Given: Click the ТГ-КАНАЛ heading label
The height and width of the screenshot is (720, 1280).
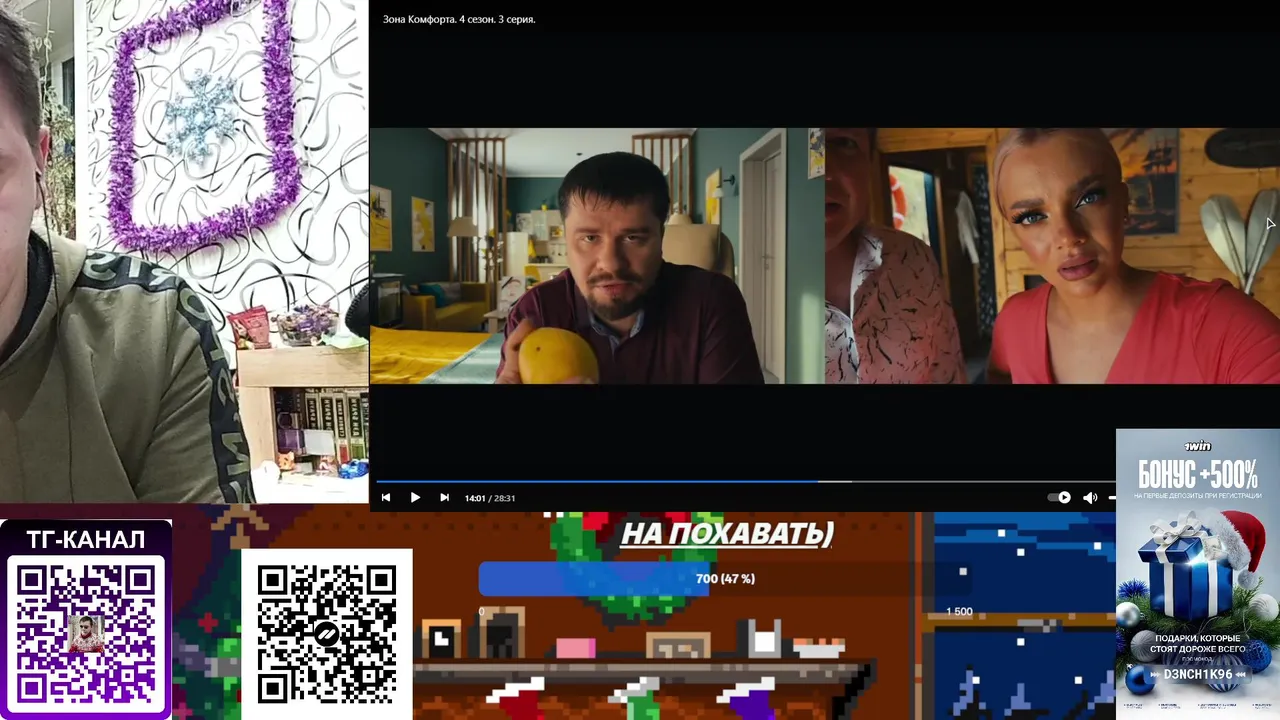Looking at the screenshot, I should coord(86,540).
